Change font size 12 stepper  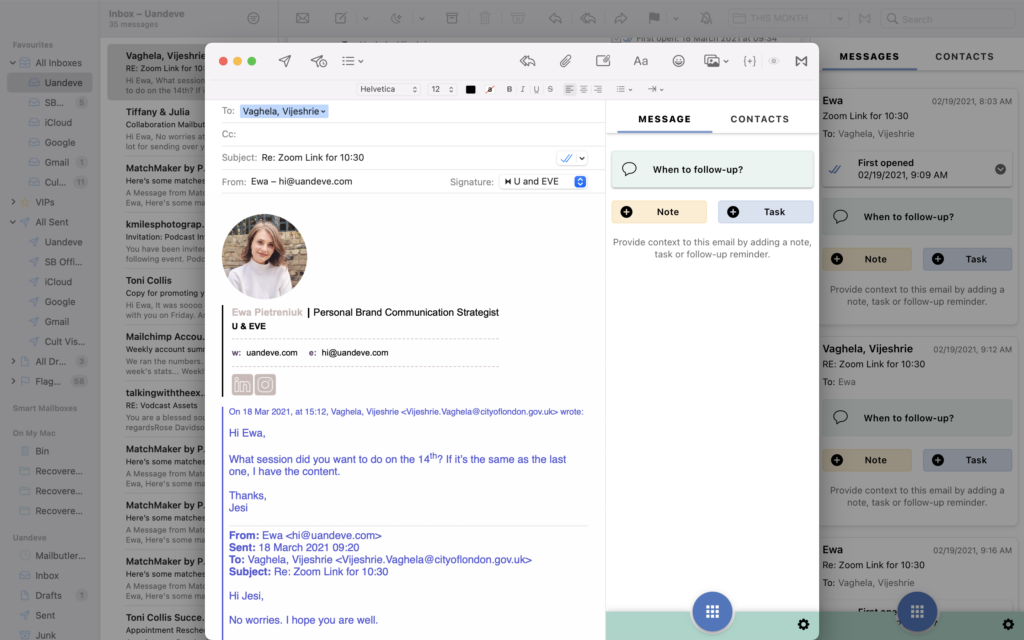click(442, 89)
